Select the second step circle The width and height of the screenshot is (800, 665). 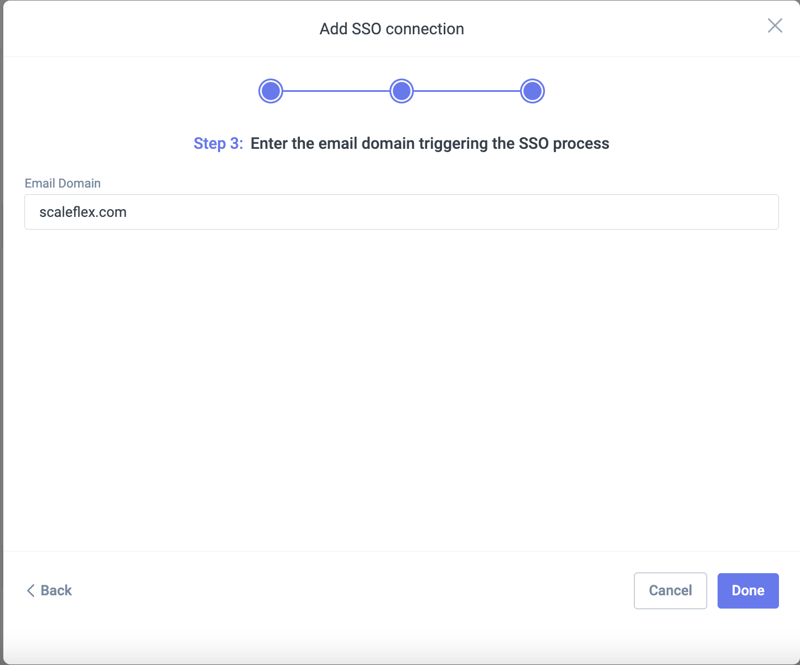pos(401,91)
